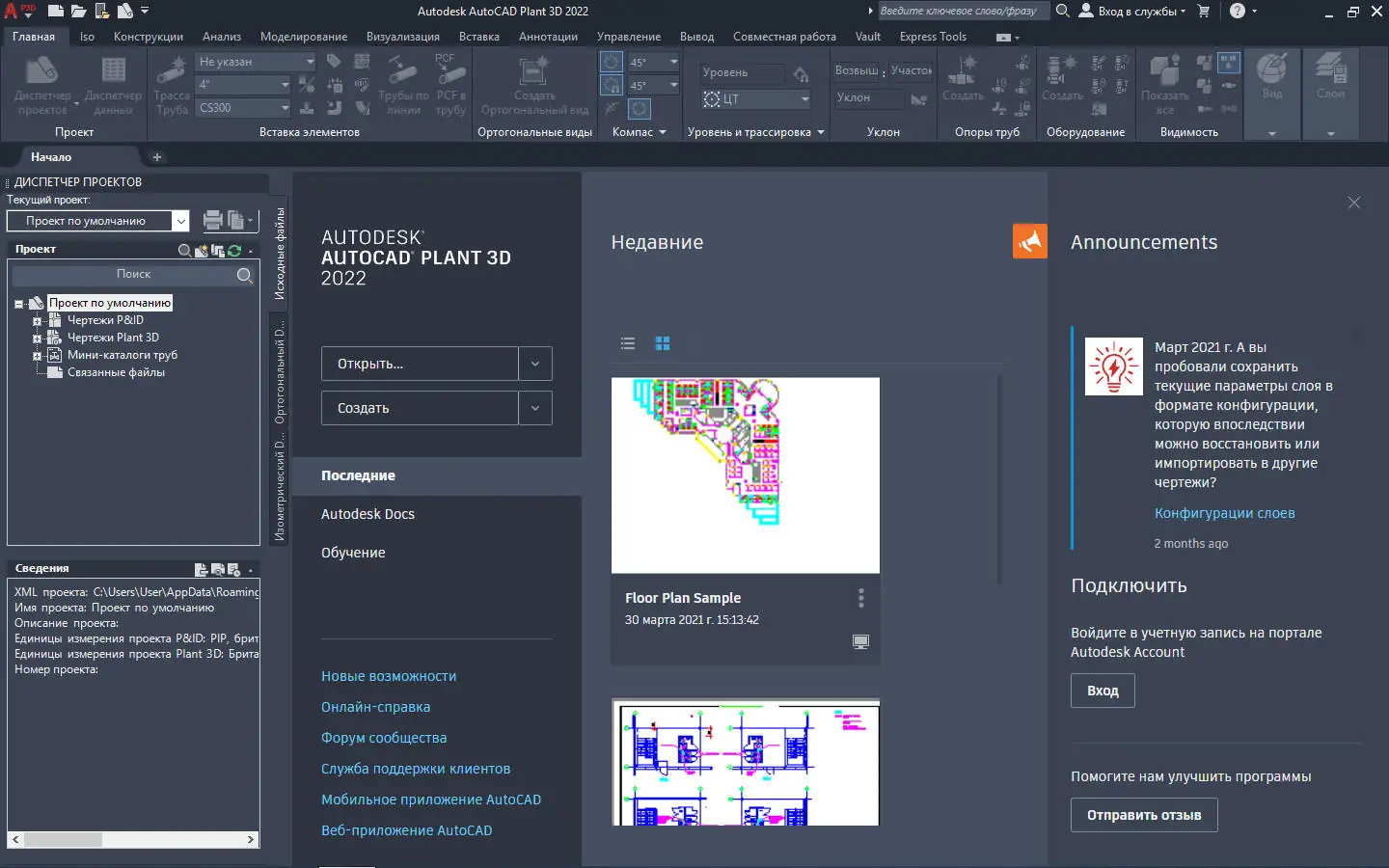
Task: Open the Floor Plan Sample thumbnail
Action: click(745, 475)
